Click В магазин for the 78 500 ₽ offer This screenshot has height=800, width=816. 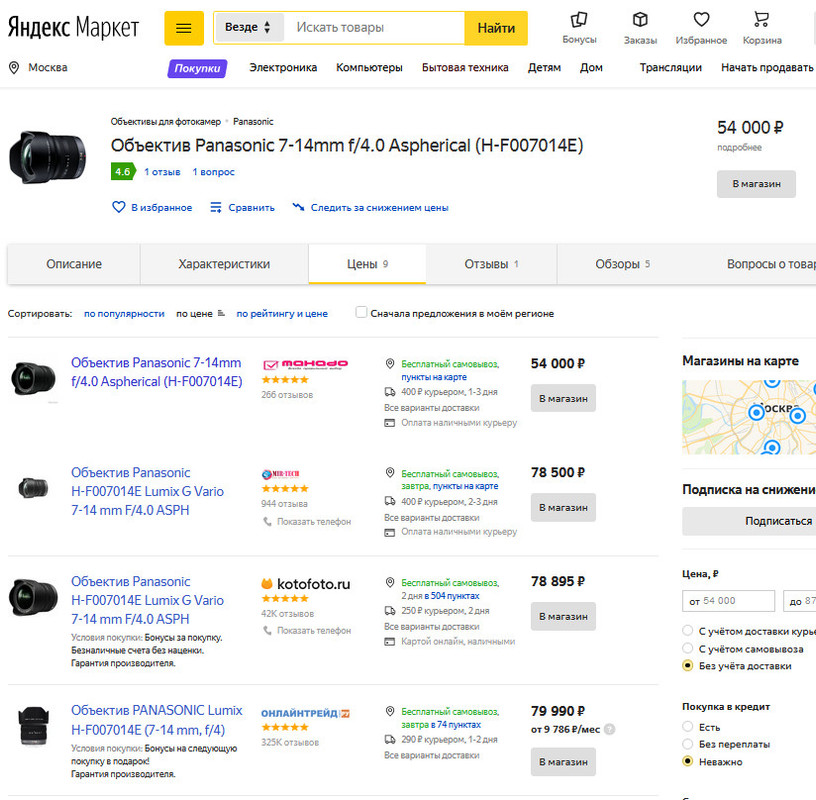click(x=563, y=507)
